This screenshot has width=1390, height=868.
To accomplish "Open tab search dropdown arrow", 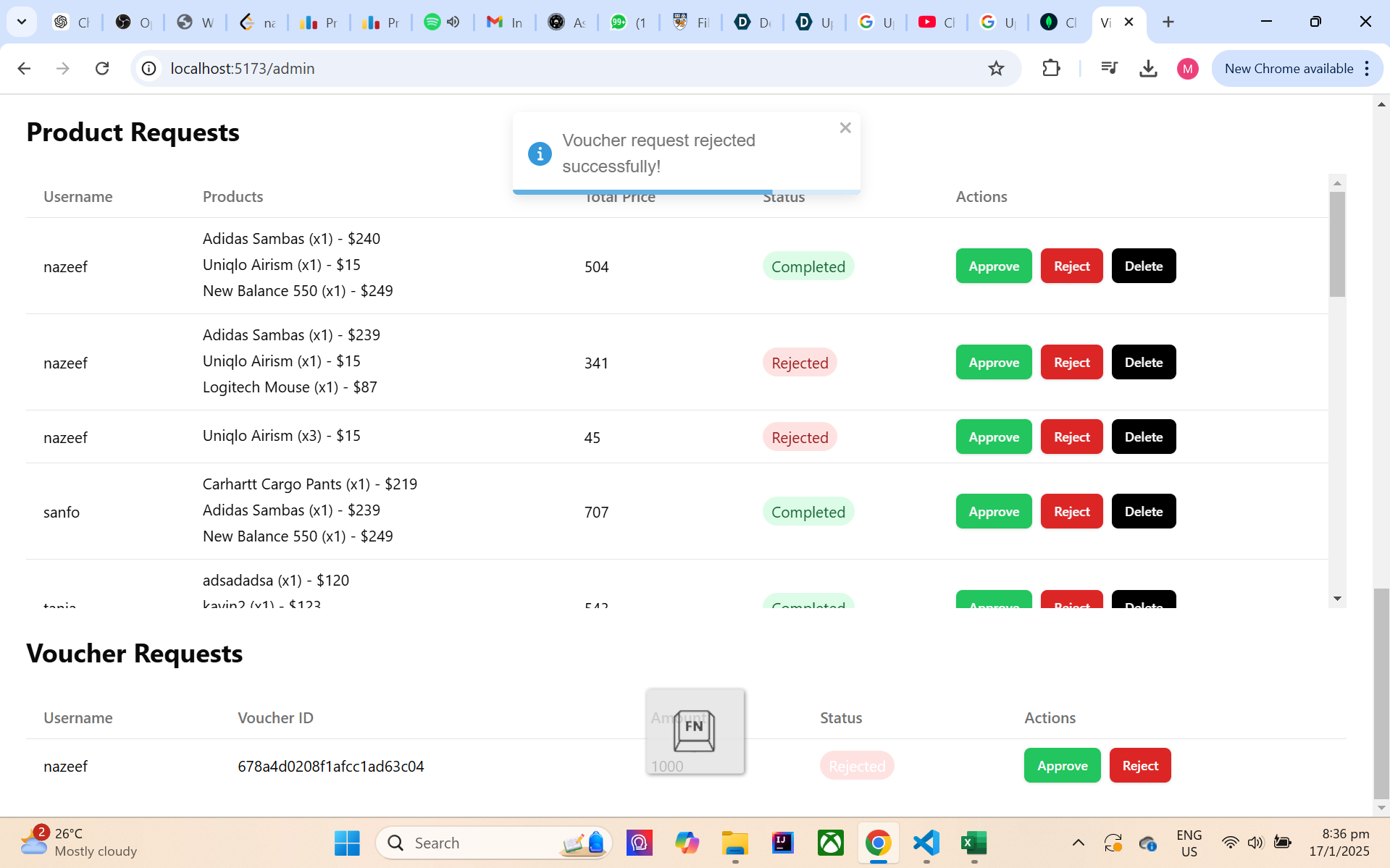I will pos(22,22).
